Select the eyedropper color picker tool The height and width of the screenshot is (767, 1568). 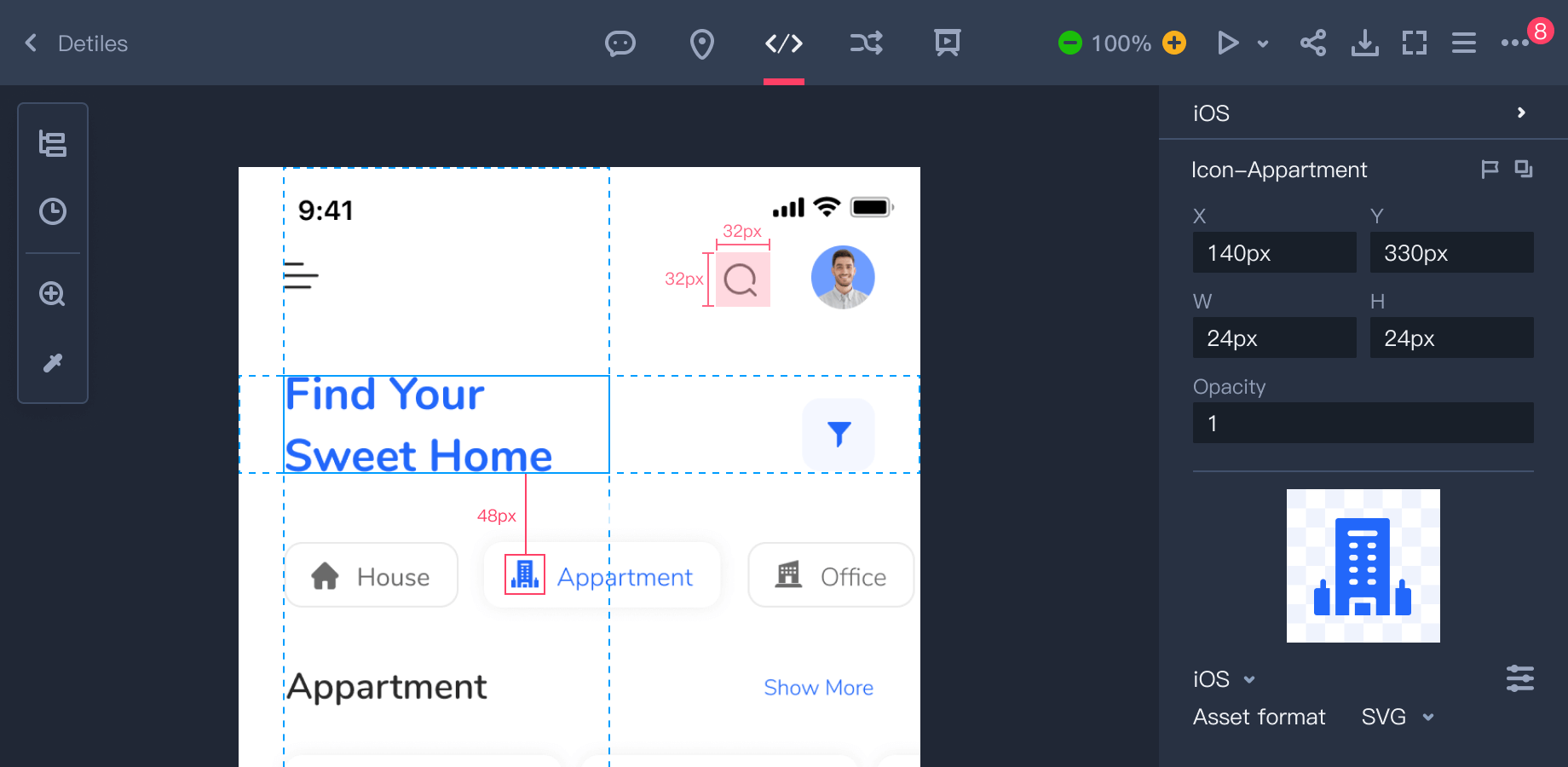pos(53,363)
